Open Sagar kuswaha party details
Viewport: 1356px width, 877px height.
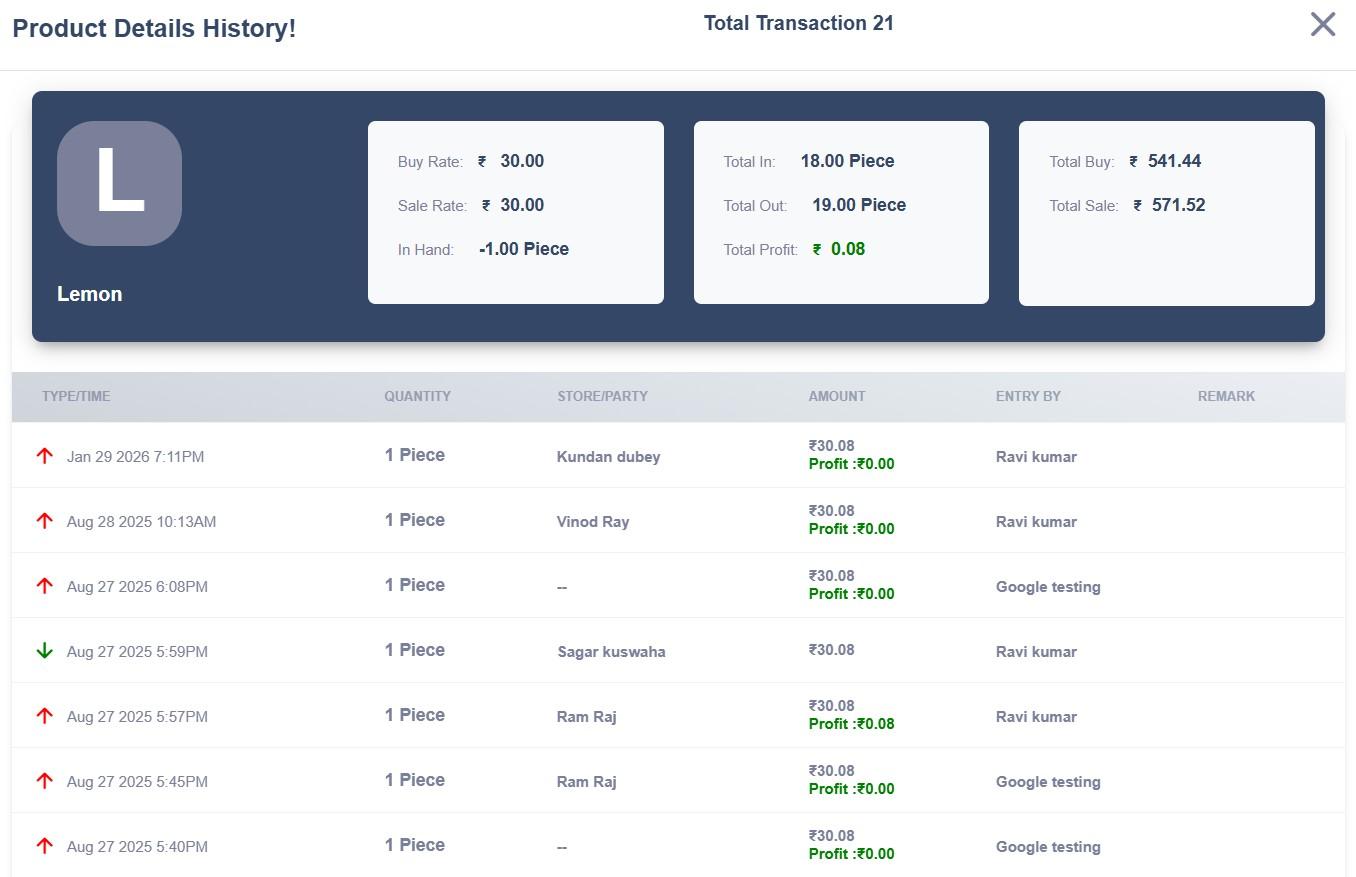(611, 650)
